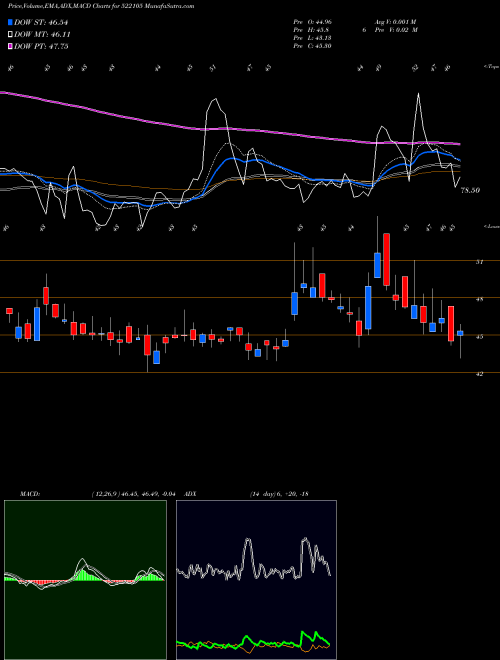Click the chart title mentioning MunafaSutra.com
Viewport: 500px width, 660px height.
pyautogui.click(x=101, y=6)
